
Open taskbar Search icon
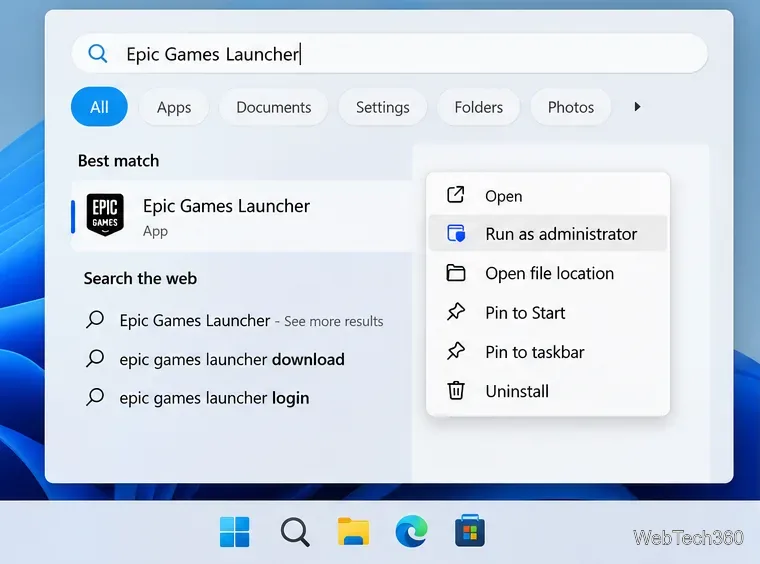coord(295,532)
